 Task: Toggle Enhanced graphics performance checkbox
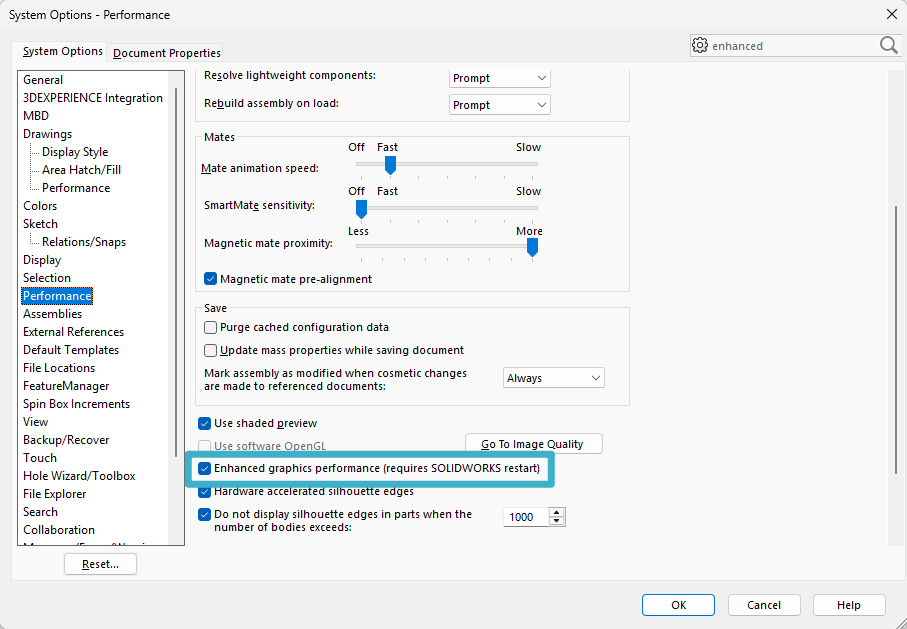point(204,468)
